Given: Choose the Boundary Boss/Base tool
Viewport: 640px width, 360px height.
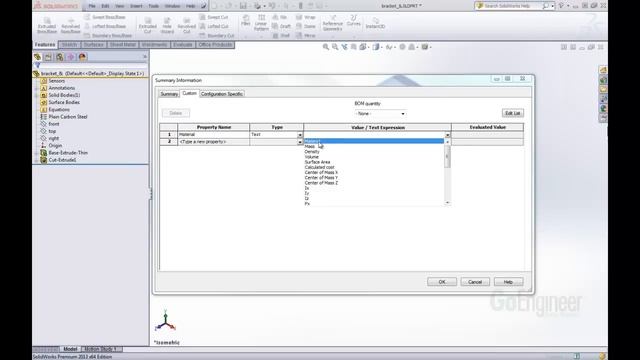Looking at the screenshot, I should pos(107,36).
